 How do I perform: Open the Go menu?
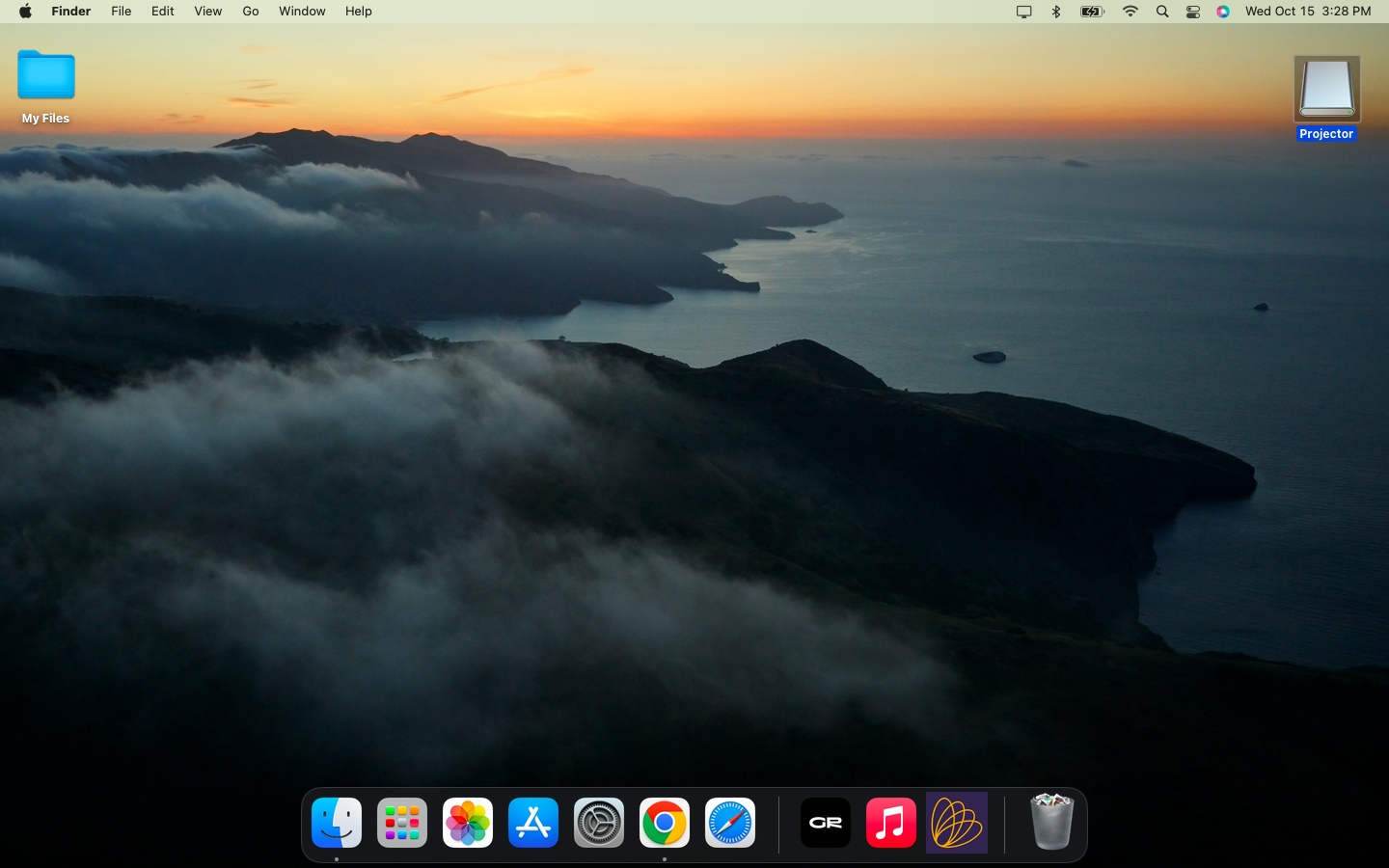251,12
